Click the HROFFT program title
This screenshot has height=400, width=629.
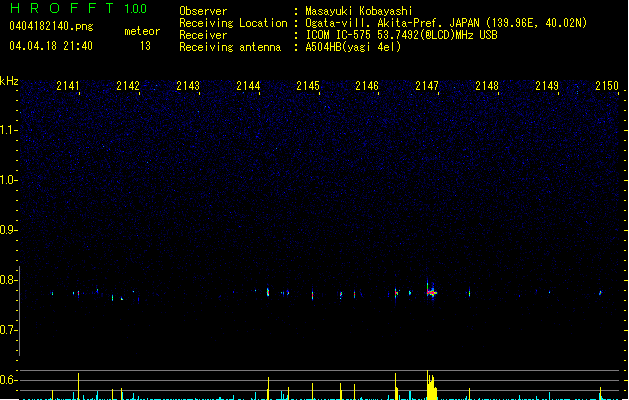[x=62, y=8]
